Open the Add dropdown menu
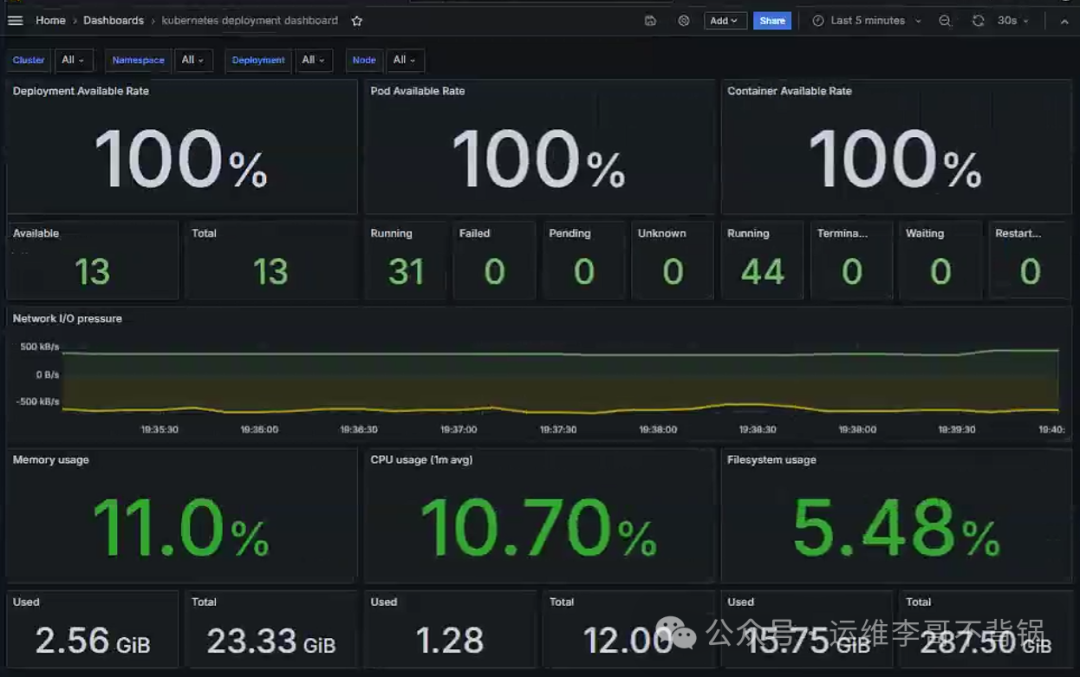The image size is (1080, 677). 724,21
